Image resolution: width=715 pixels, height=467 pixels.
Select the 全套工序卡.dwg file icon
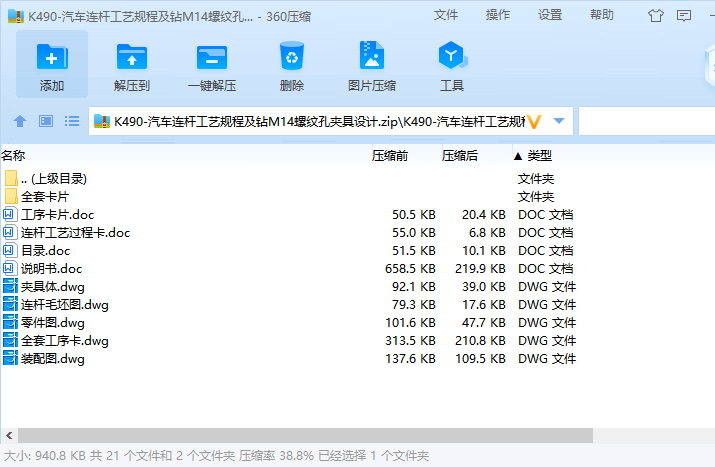pos(10,341)
